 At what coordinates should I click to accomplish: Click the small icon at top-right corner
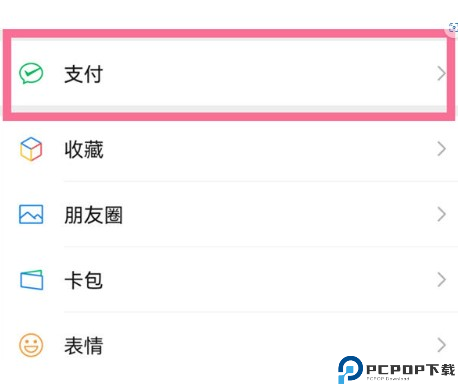[x=453, y=27]
